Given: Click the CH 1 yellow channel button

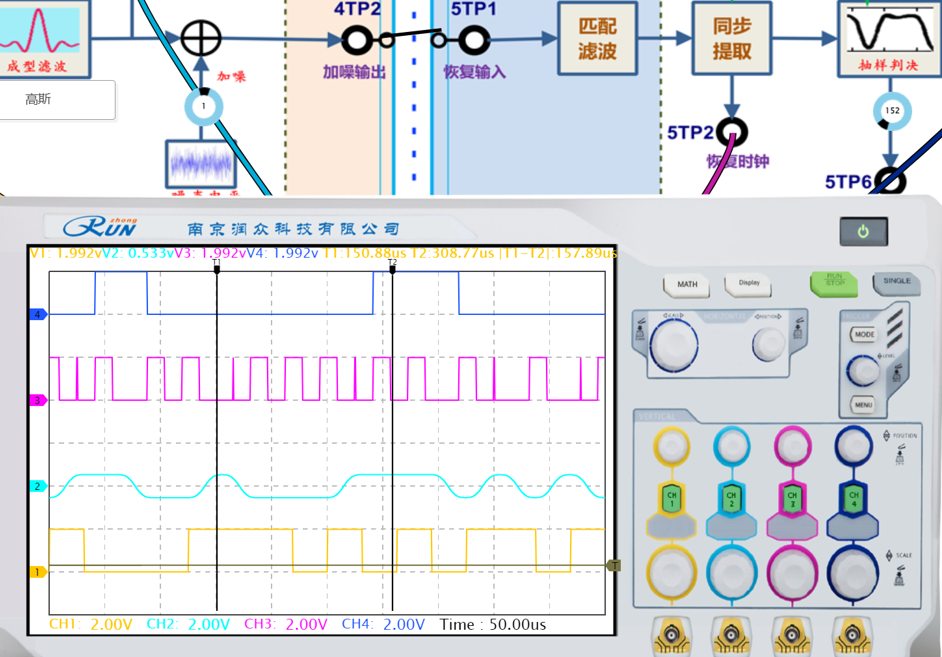Looking at the screenshot, I should [x=671, y=497].
